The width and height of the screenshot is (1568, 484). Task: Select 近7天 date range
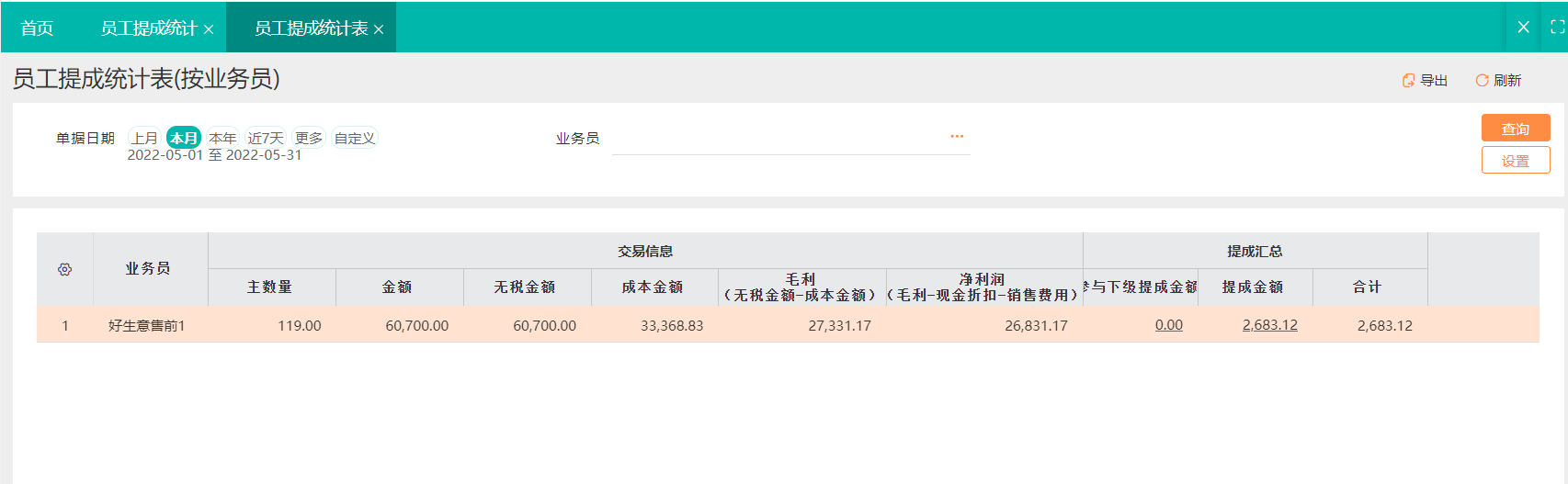click(266, 138)
